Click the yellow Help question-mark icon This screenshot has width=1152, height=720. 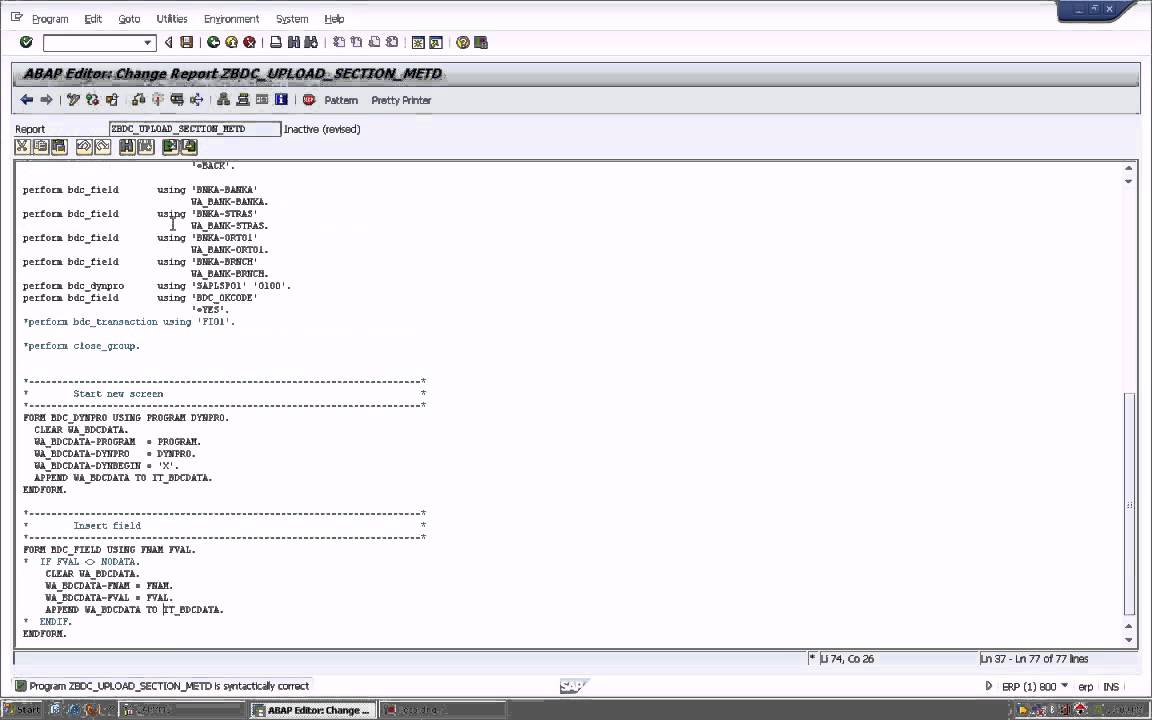click(x=463, y=43)
